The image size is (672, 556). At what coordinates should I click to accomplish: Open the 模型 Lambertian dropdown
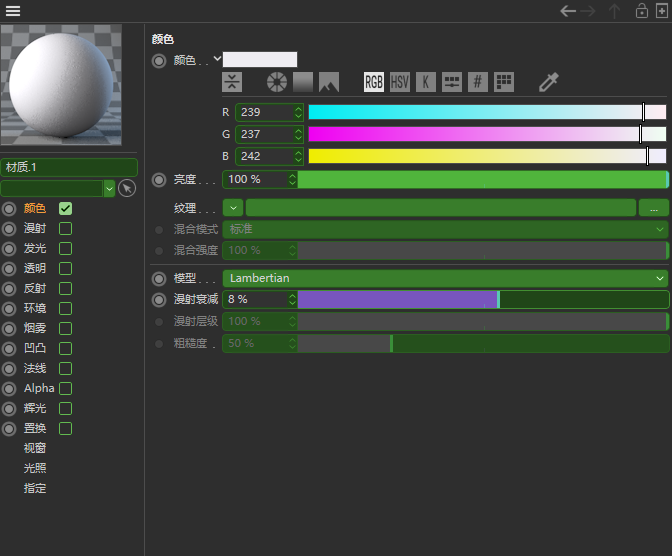tap(446, 278)
